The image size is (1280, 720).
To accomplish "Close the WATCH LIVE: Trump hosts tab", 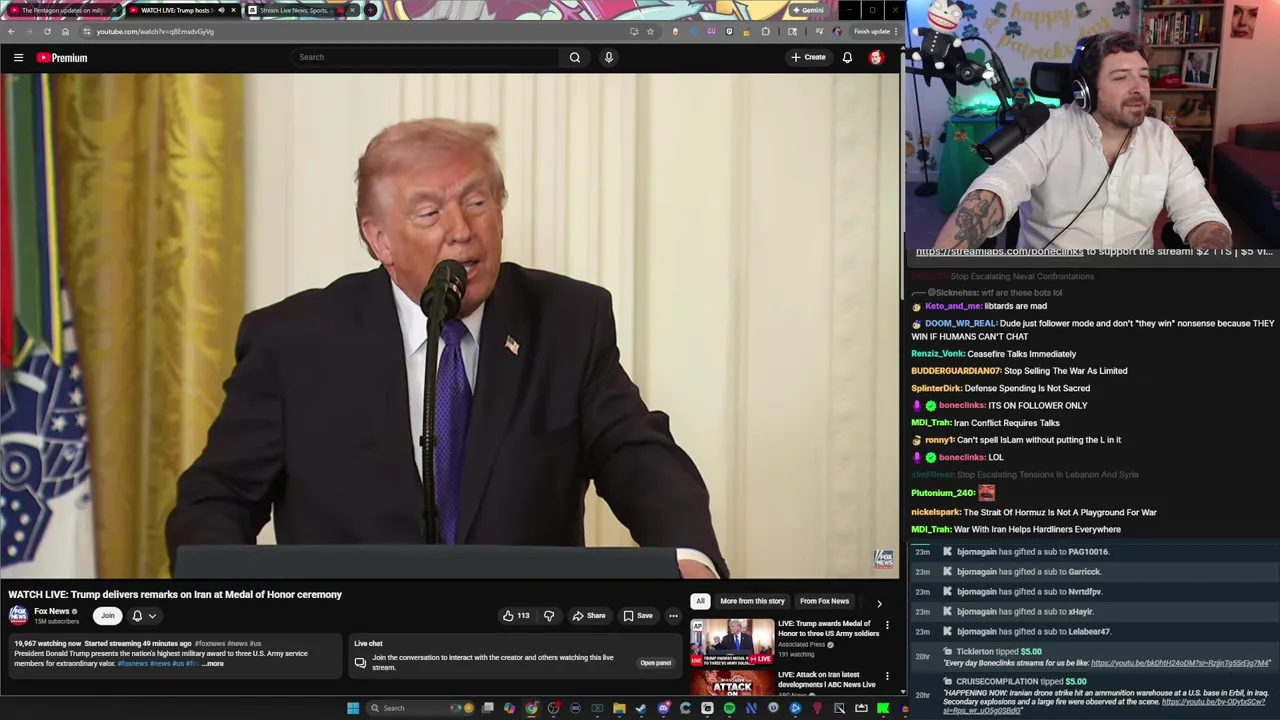I will coord(233,10).
